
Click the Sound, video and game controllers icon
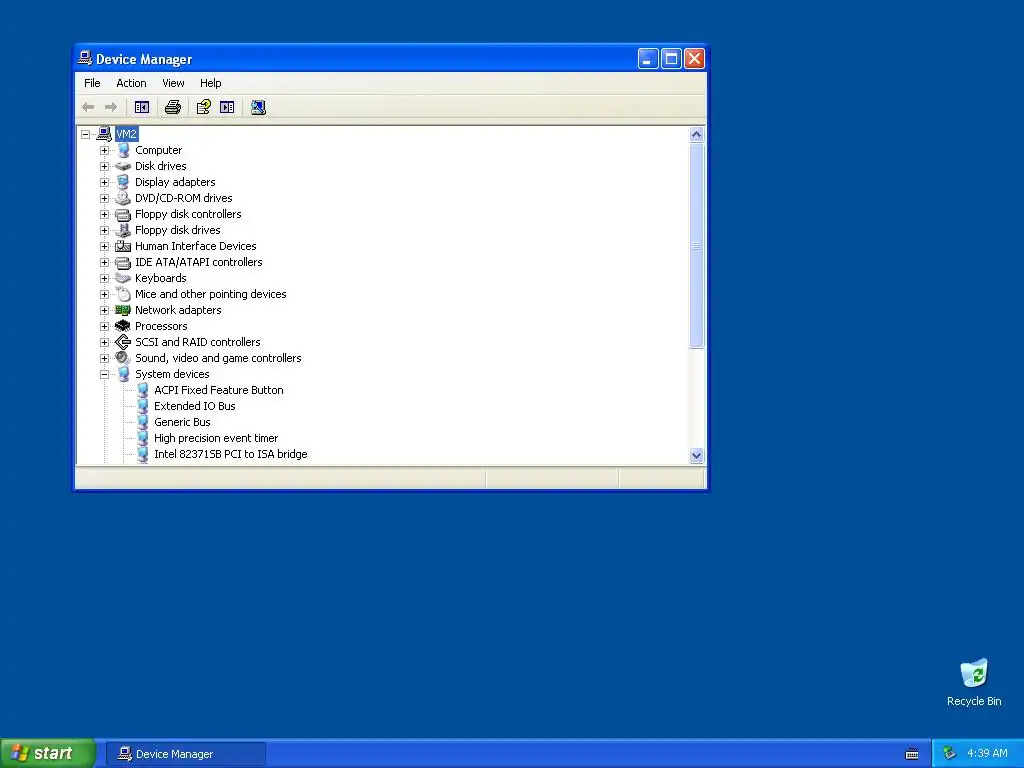pyautogui.click(x=123, y=358)
